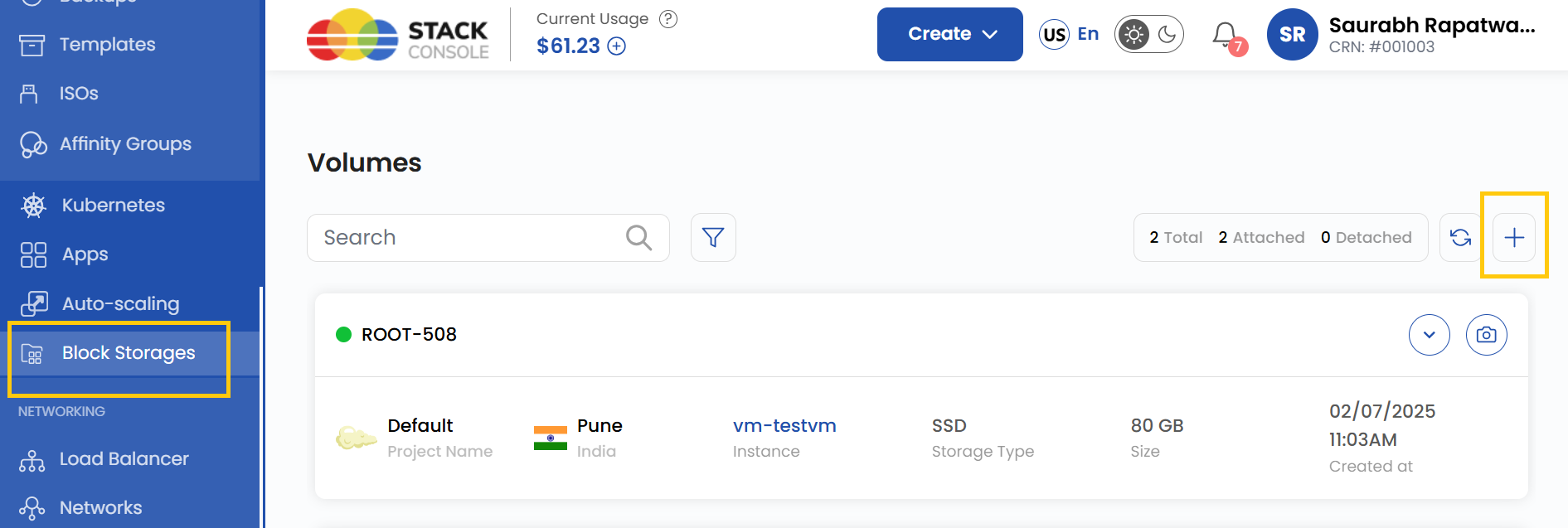Viewport: 1568px width, 528px height.
Task: Add funds with plus beside $61.23
Action: click(x=617, y=46)
